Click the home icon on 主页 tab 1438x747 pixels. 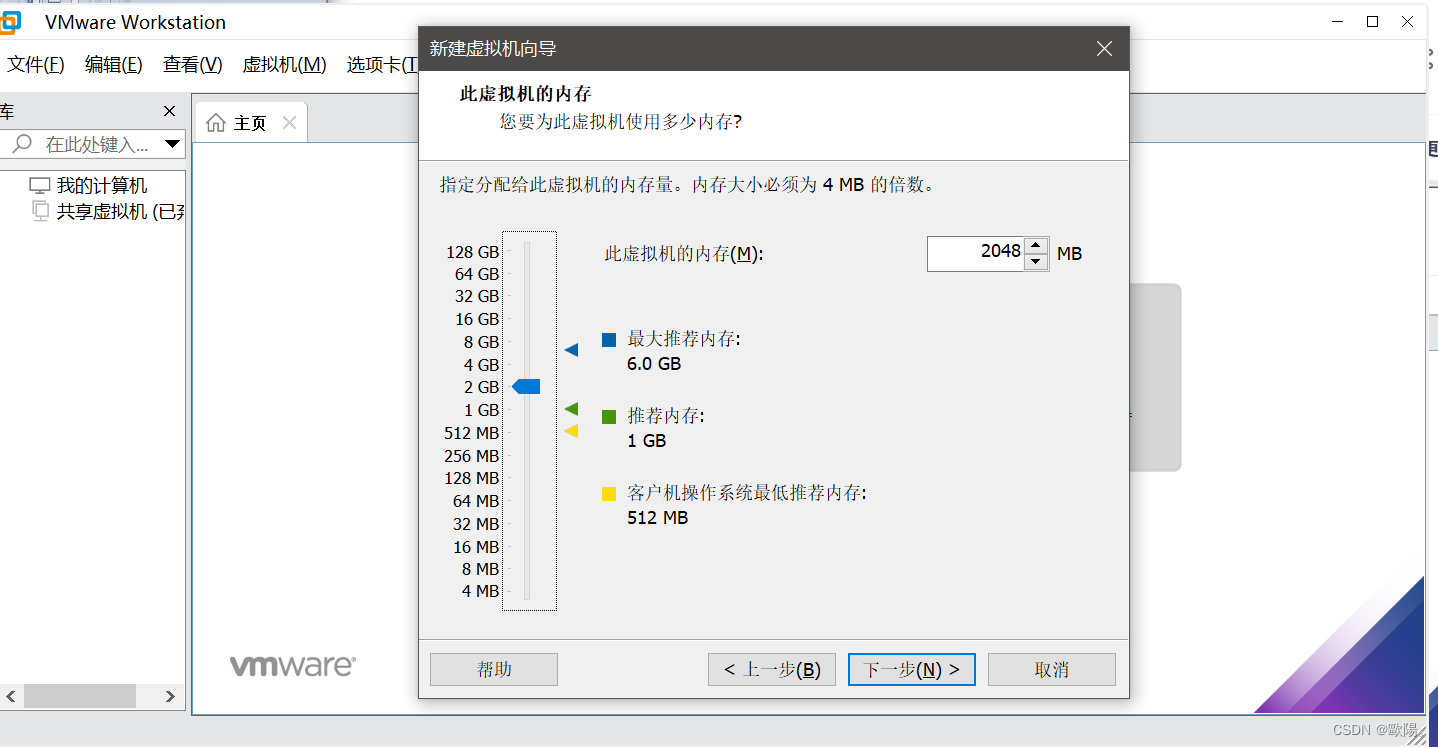tap(215, 123)
